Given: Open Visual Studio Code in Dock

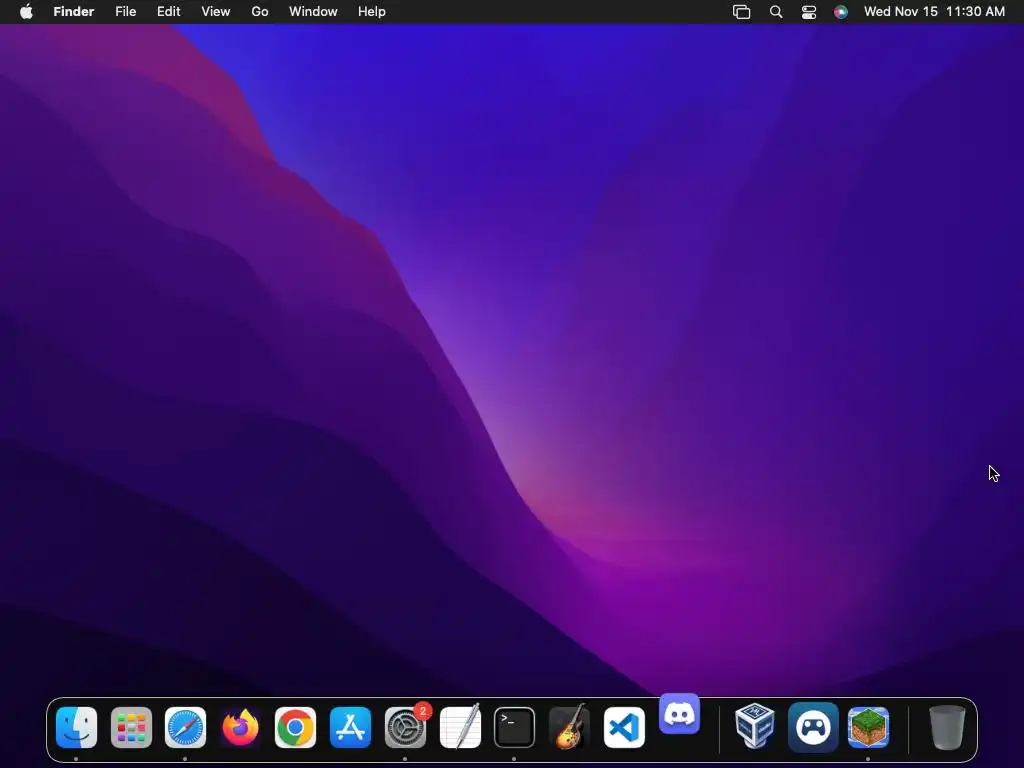Looking at the screenshot, I should coord(624,727).
